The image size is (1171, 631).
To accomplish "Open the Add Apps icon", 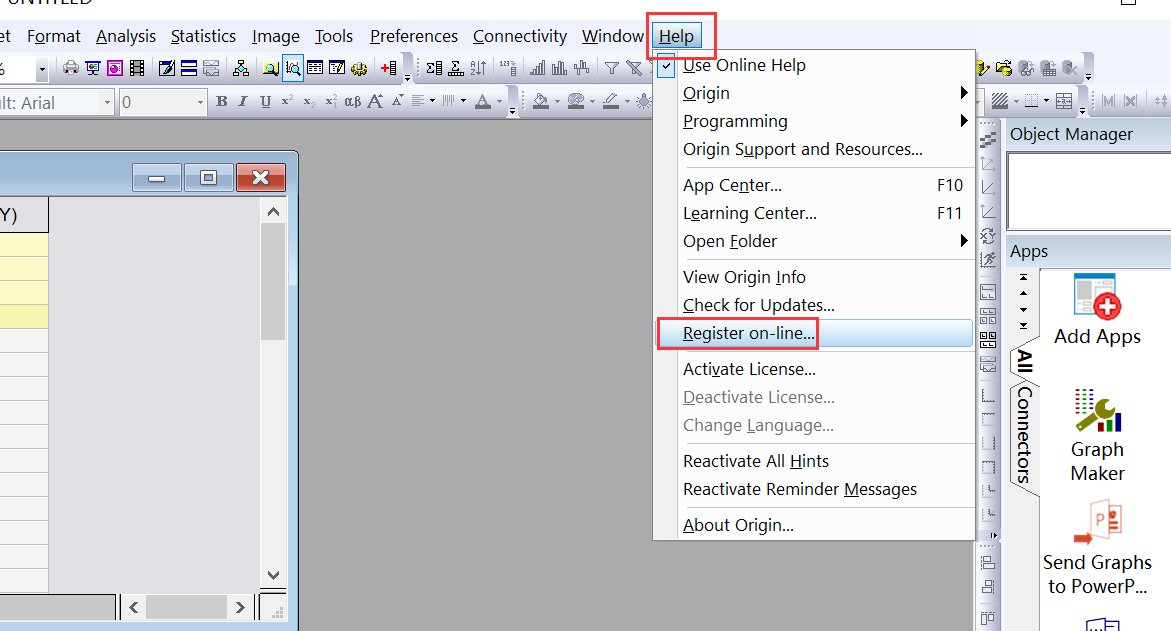I will [x=1097, y=309].
